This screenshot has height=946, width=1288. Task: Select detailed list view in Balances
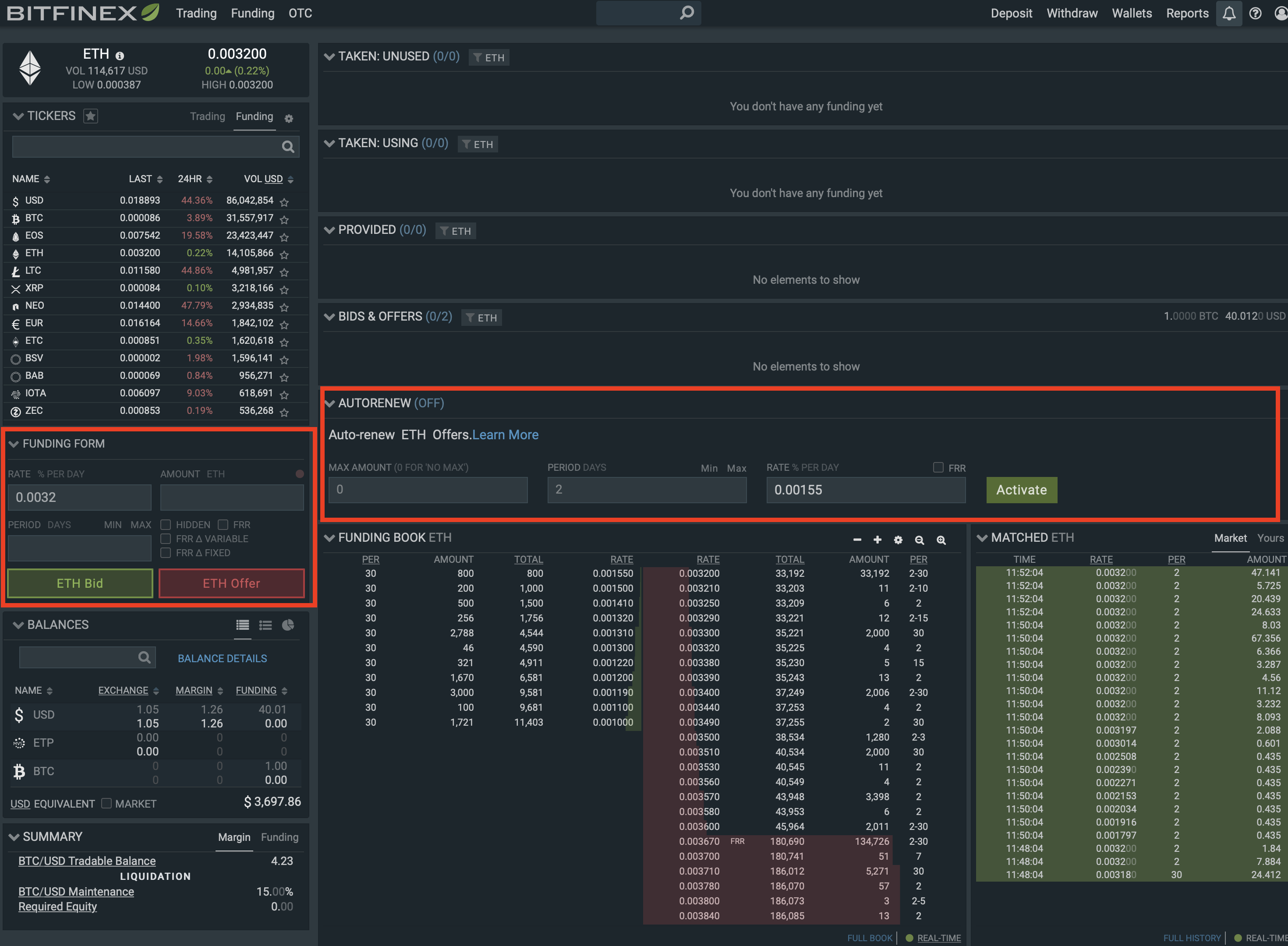243,625
